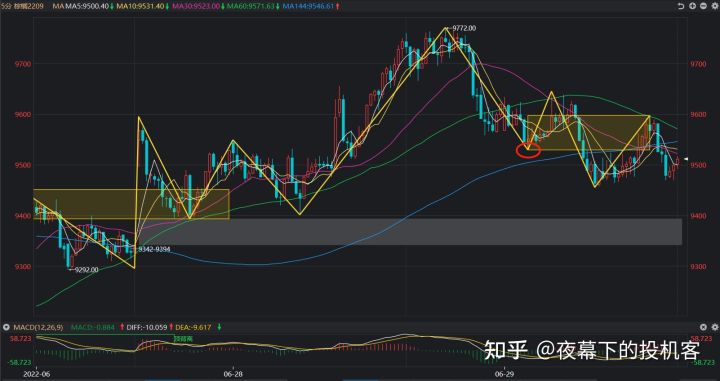The height and width of the screenshot is (381, 720).
Task: Open chart settings gear icon
Action: click(714, 6)
